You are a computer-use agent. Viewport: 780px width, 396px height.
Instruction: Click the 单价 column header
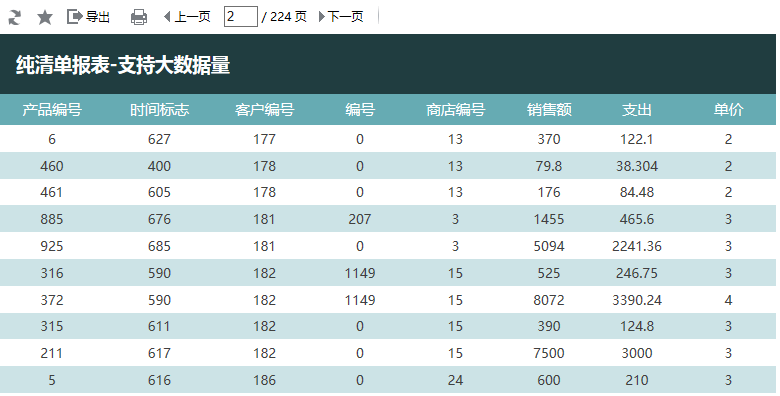728,109
